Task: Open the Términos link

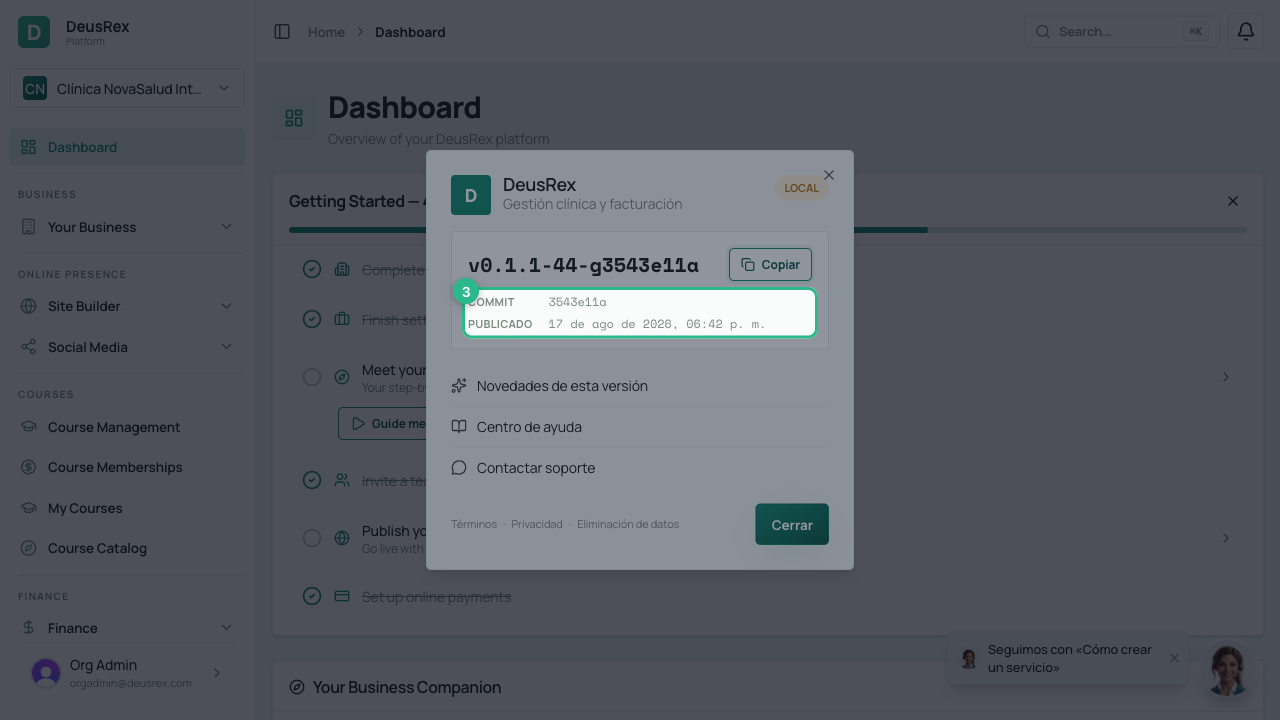Action: coord(474,524)
